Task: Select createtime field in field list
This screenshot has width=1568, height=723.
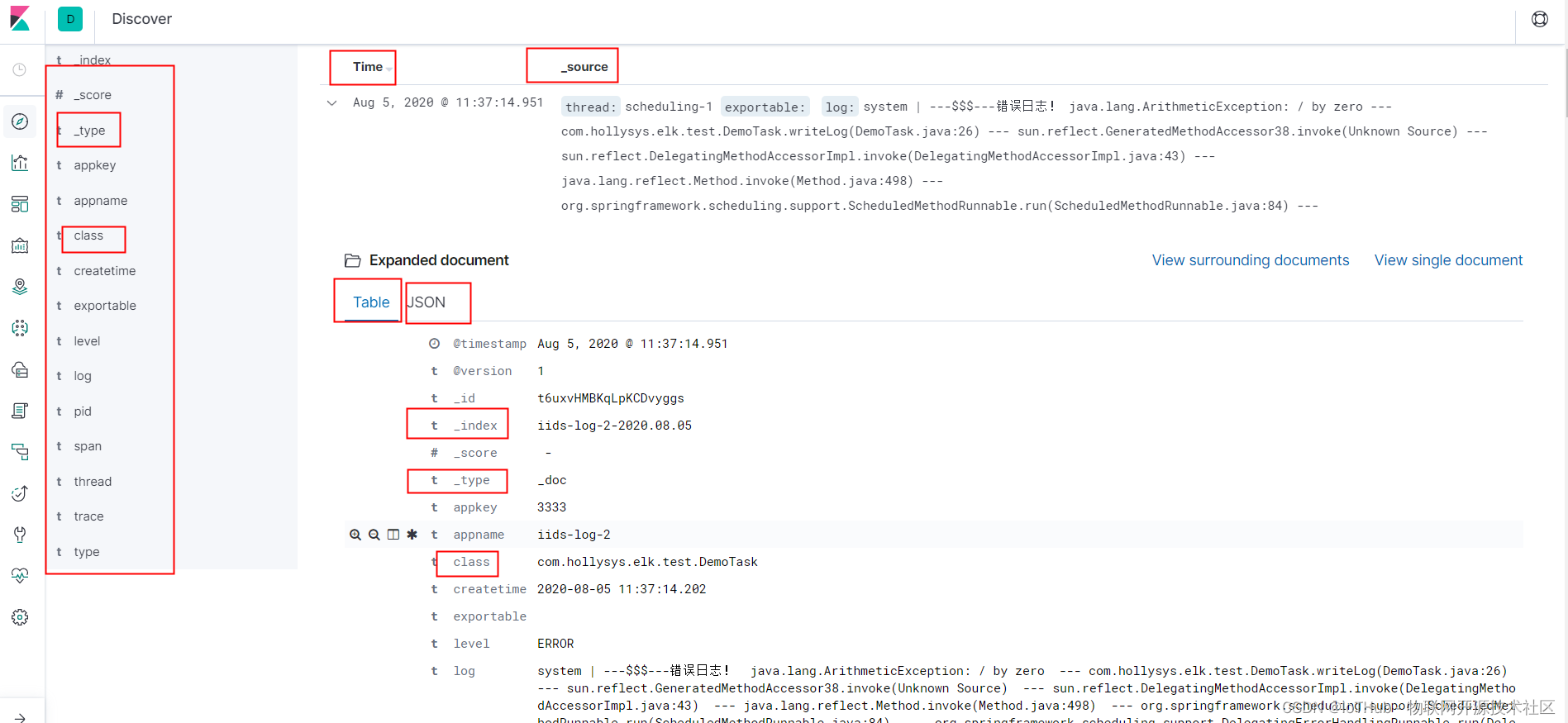Action: (x=105, y=271)
